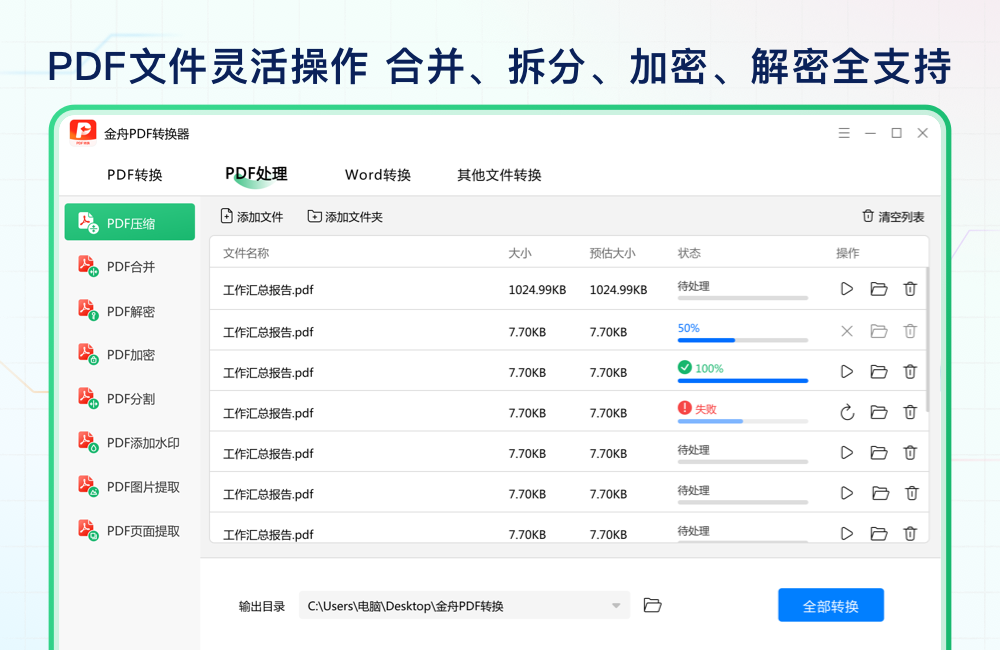Retry the failed 工作汇总报告.pdf conversion
Viewport: 1000px width, 650px height.
(846, 412)
